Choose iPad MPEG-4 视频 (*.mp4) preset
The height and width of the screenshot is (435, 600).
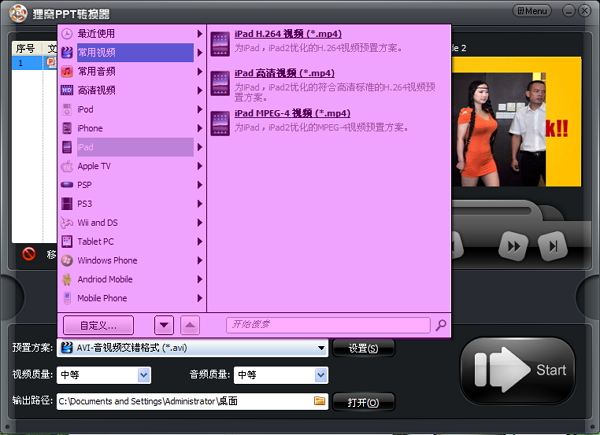292,113
